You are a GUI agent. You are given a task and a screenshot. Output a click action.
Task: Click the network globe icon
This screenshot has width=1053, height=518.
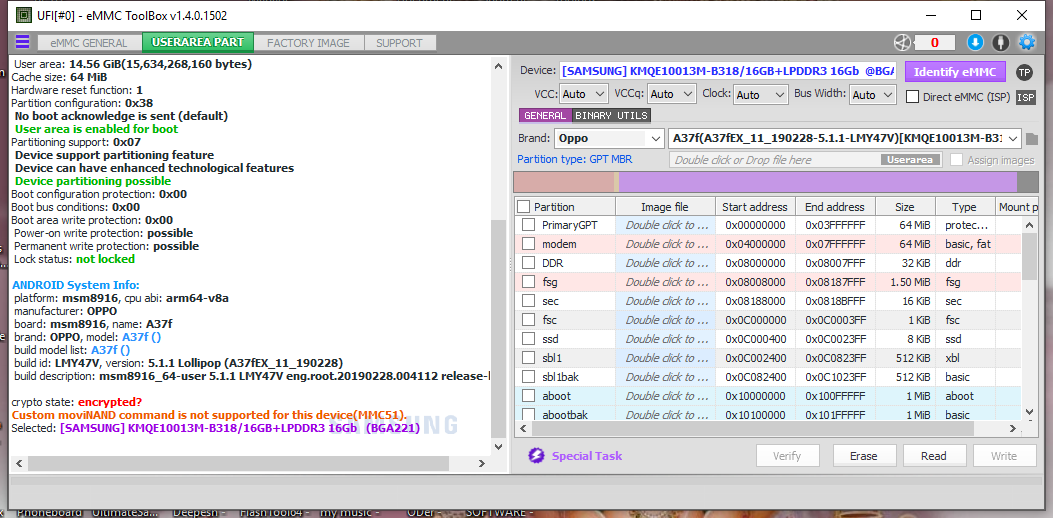pyautogui.click(x=903, y=42)
